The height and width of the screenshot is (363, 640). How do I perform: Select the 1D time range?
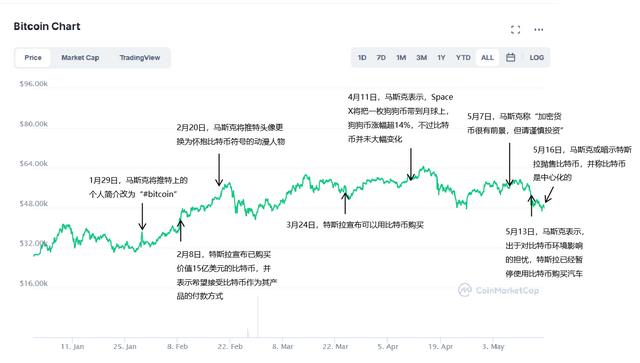click(362, 58)
